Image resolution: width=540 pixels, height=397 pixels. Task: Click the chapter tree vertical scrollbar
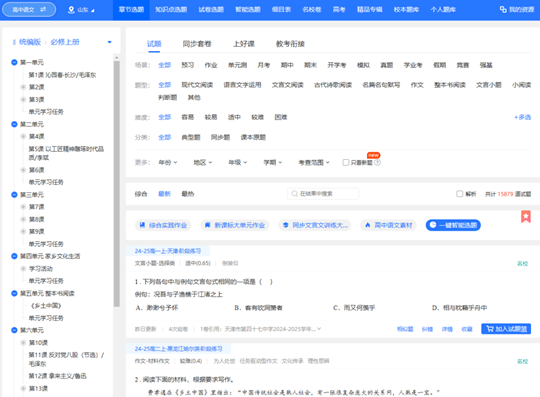pyautogui.click(x=117, y=184)
